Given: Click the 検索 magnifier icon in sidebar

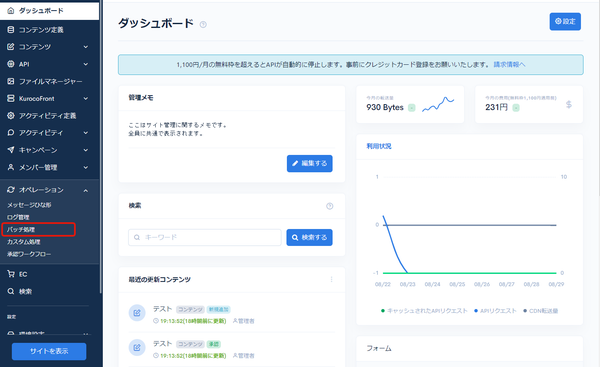Looking at the screenshot, I should (x=11, y=291).
